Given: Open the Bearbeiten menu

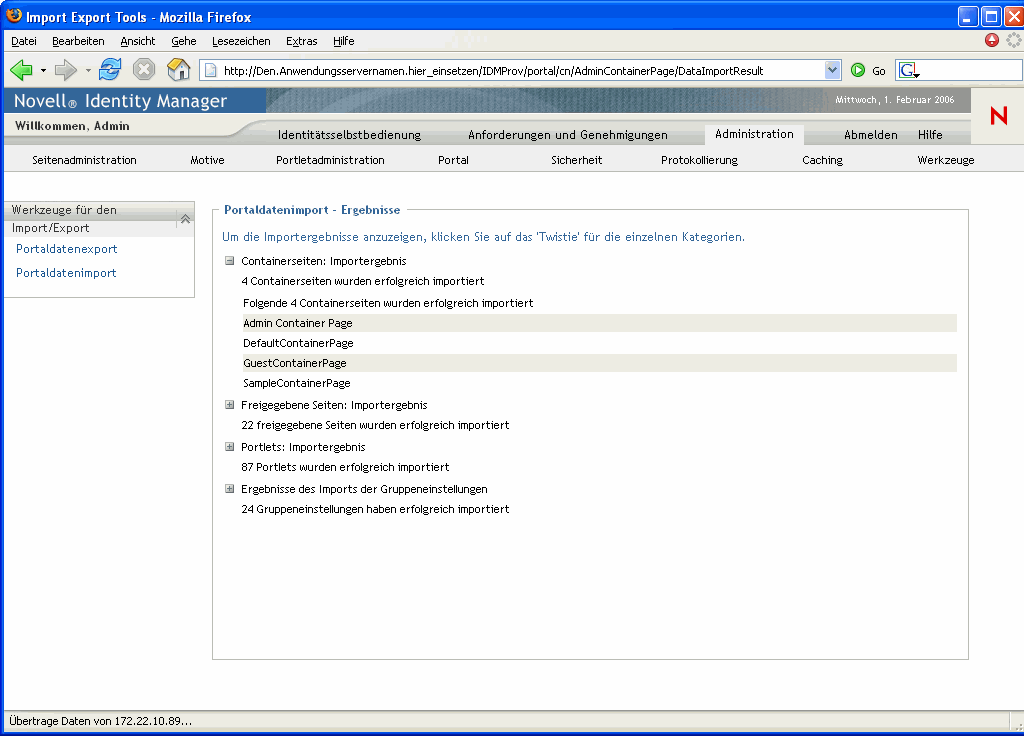Looking at the screenshot, I should [x=78, y=41].
